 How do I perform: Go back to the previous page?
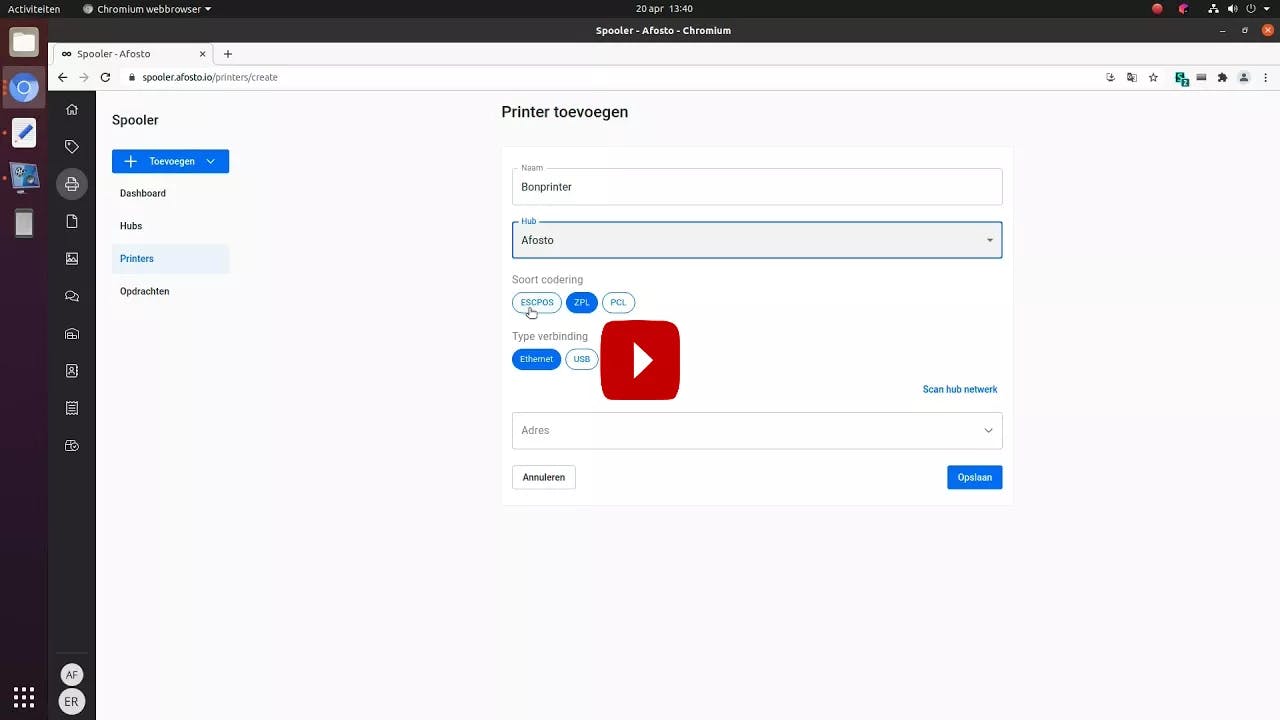(x=62, y=77)
